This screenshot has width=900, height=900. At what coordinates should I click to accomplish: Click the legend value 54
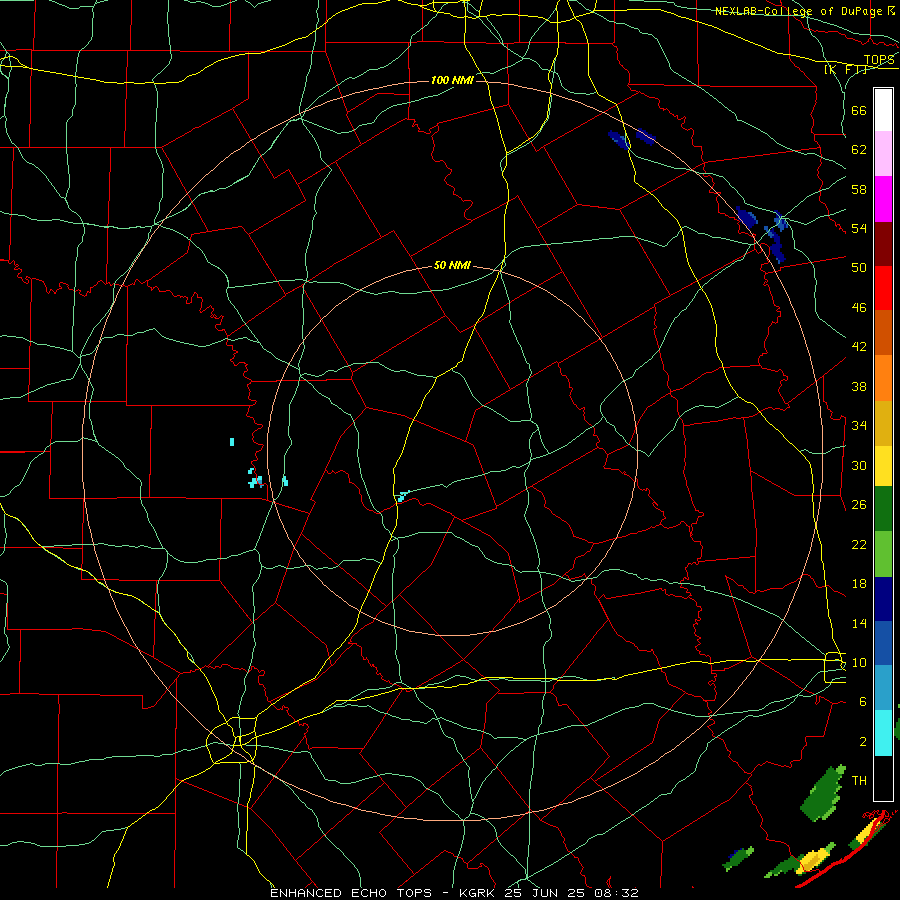[859, 228]
